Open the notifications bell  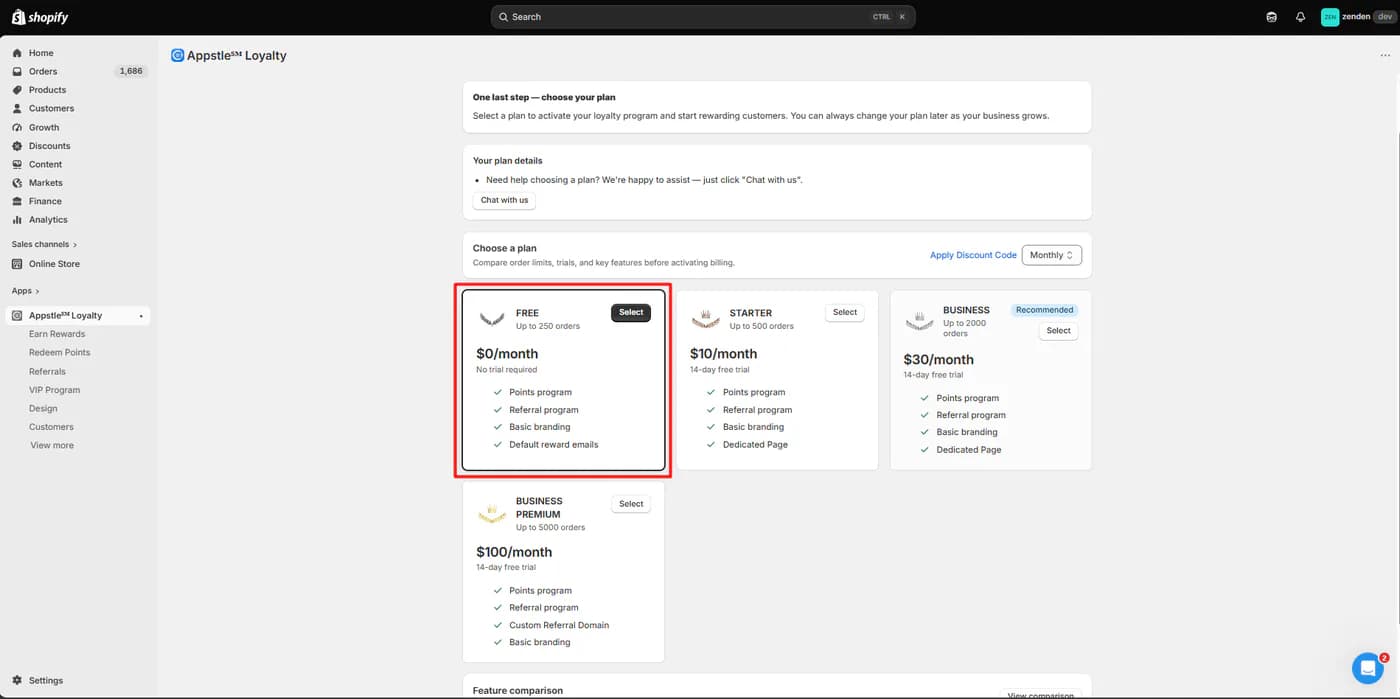coord(1300,17)
